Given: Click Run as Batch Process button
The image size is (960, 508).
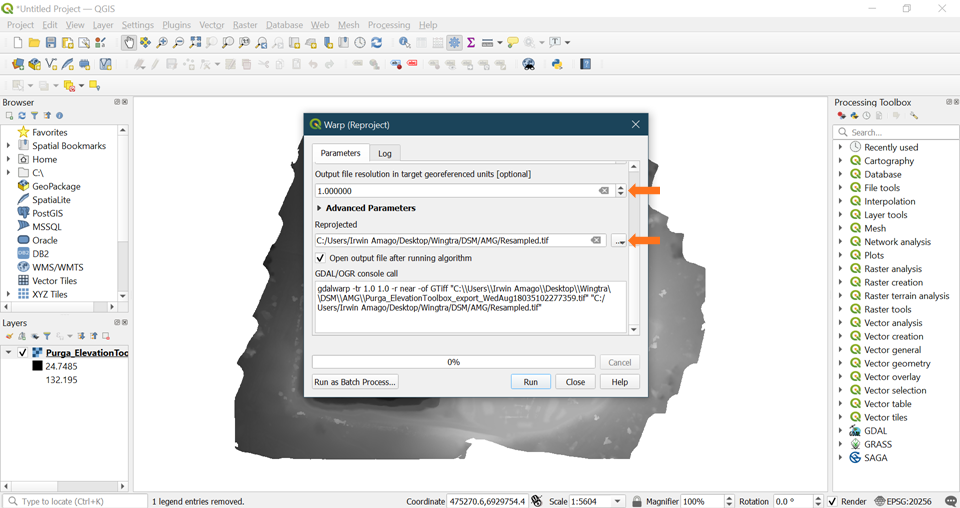Looking at the screenshot, I should coord(355,382).
